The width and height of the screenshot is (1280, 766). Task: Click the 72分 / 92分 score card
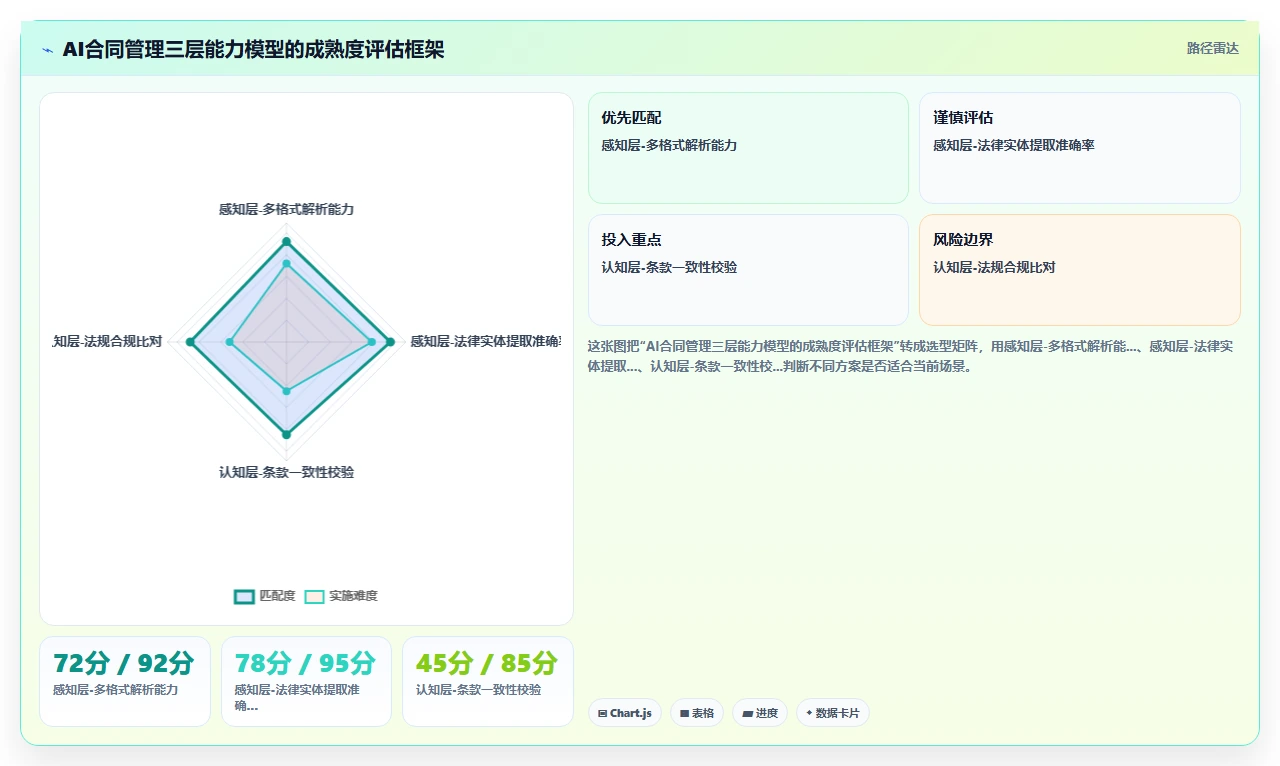(x=125, y=681)
